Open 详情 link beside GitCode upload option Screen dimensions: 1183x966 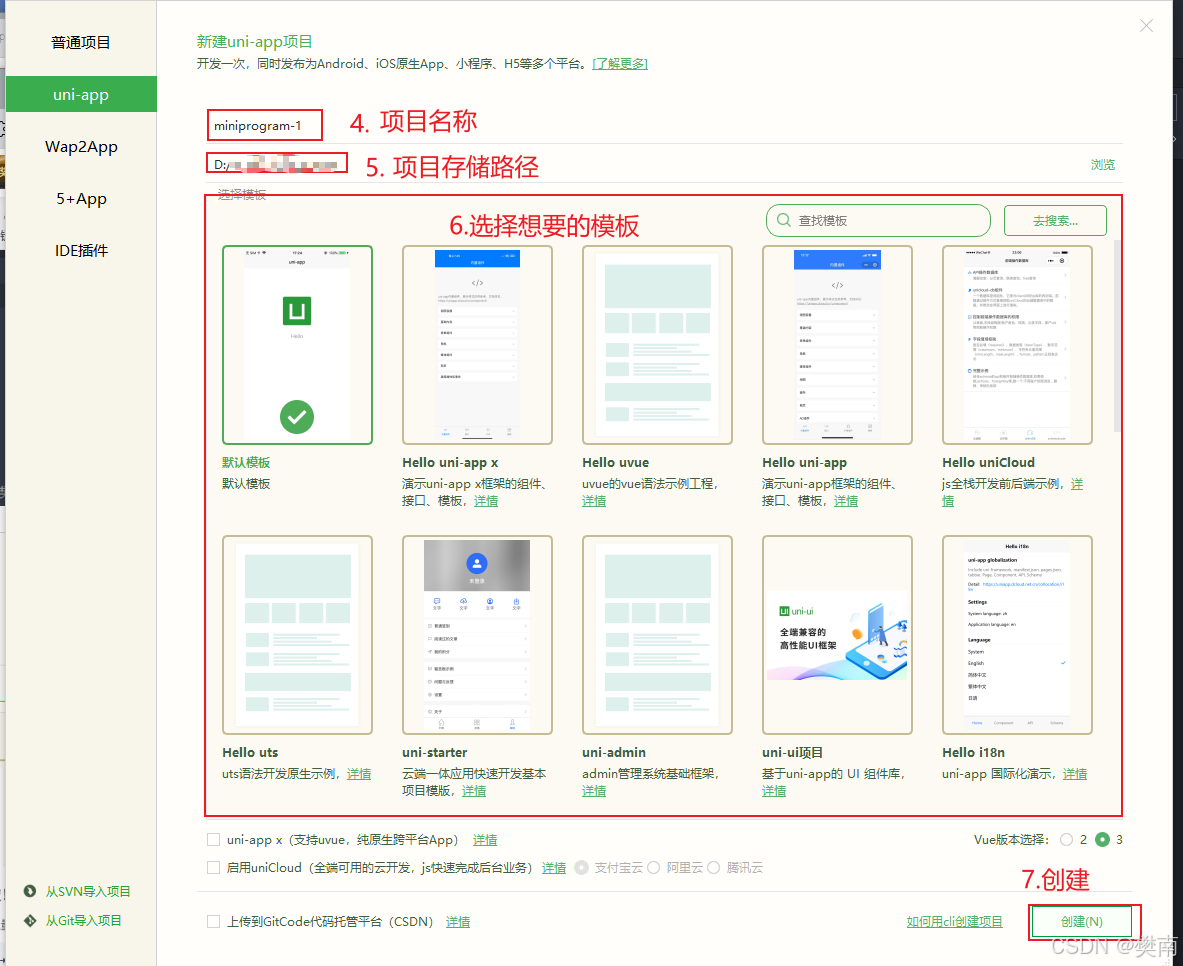coord(458,921)
